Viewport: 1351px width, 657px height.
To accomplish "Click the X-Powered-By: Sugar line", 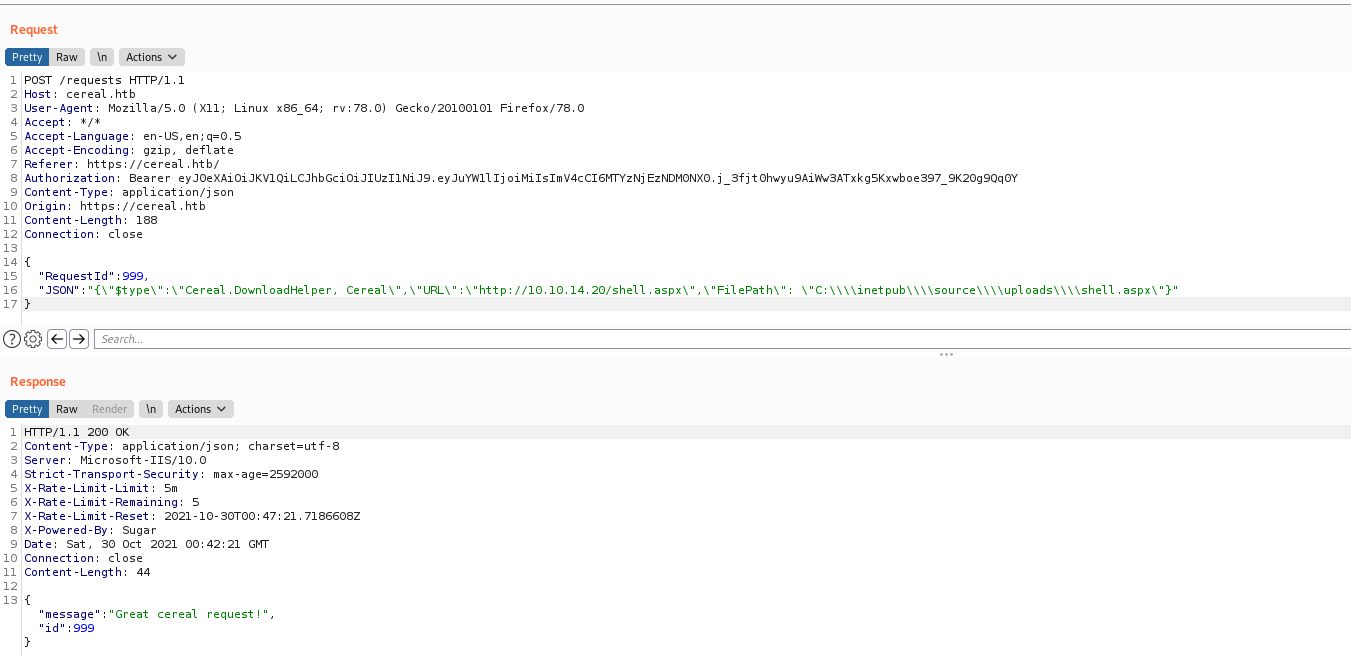I will [x=90, y=530].
